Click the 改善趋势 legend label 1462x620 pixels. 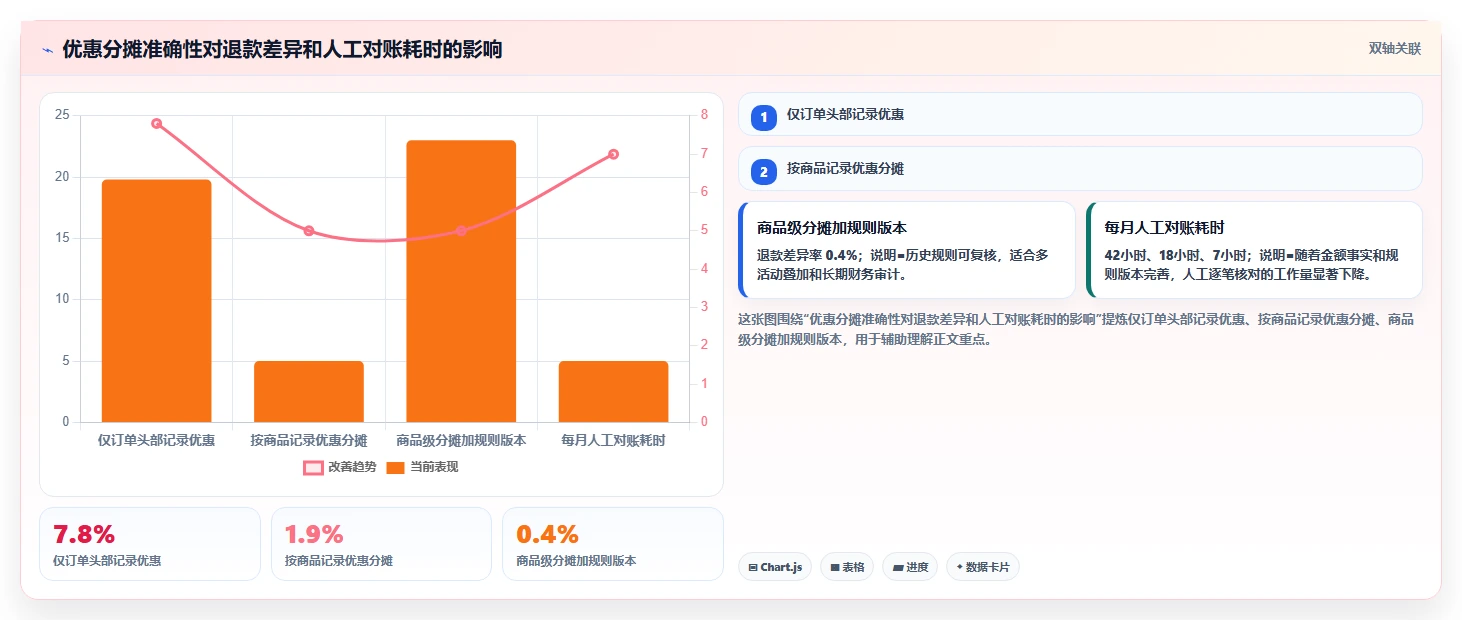tap(352, 467)
